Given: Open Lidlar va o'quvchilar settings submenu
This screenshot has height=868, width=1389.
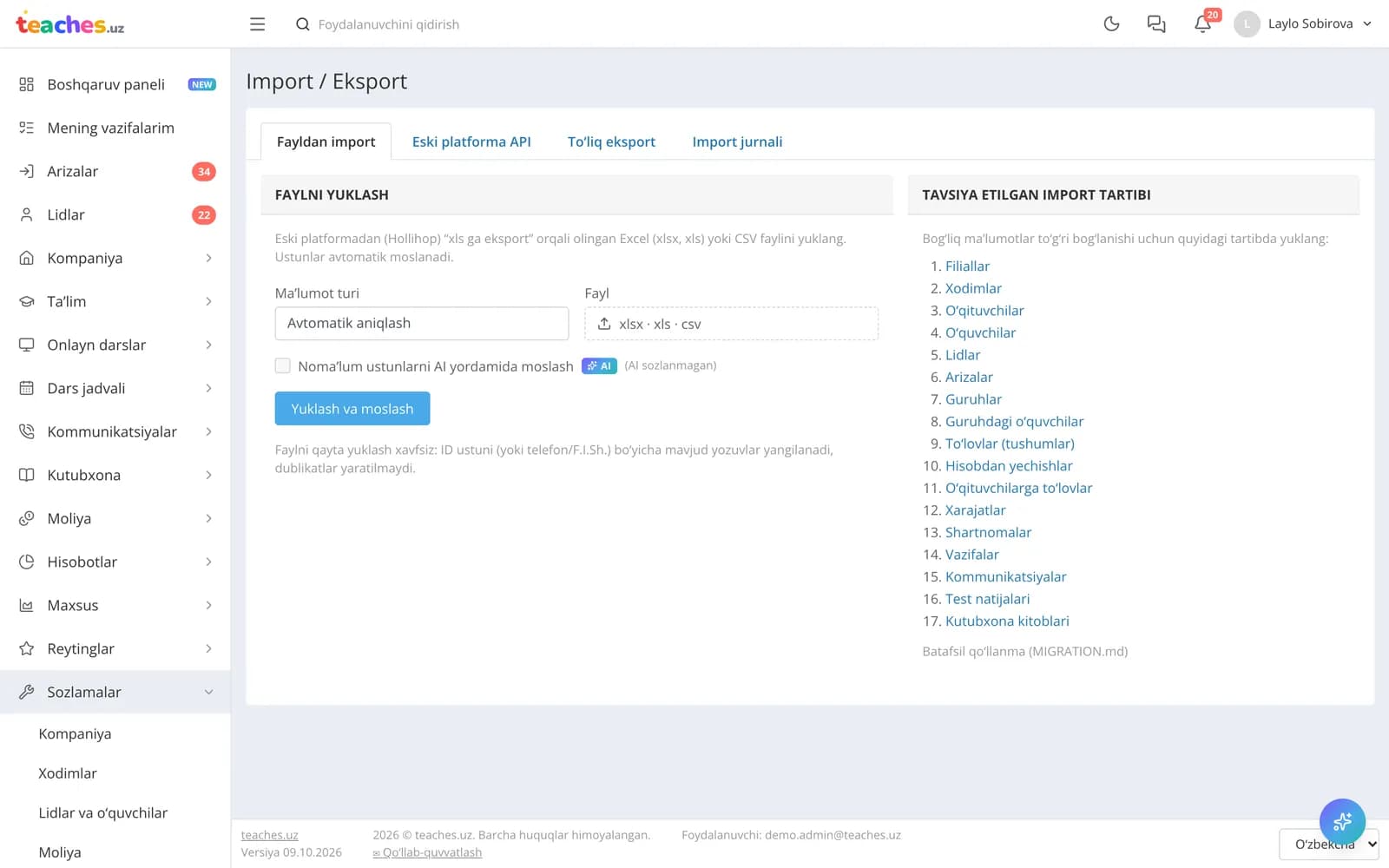Looking at the screenshot, I should point(103,813).
